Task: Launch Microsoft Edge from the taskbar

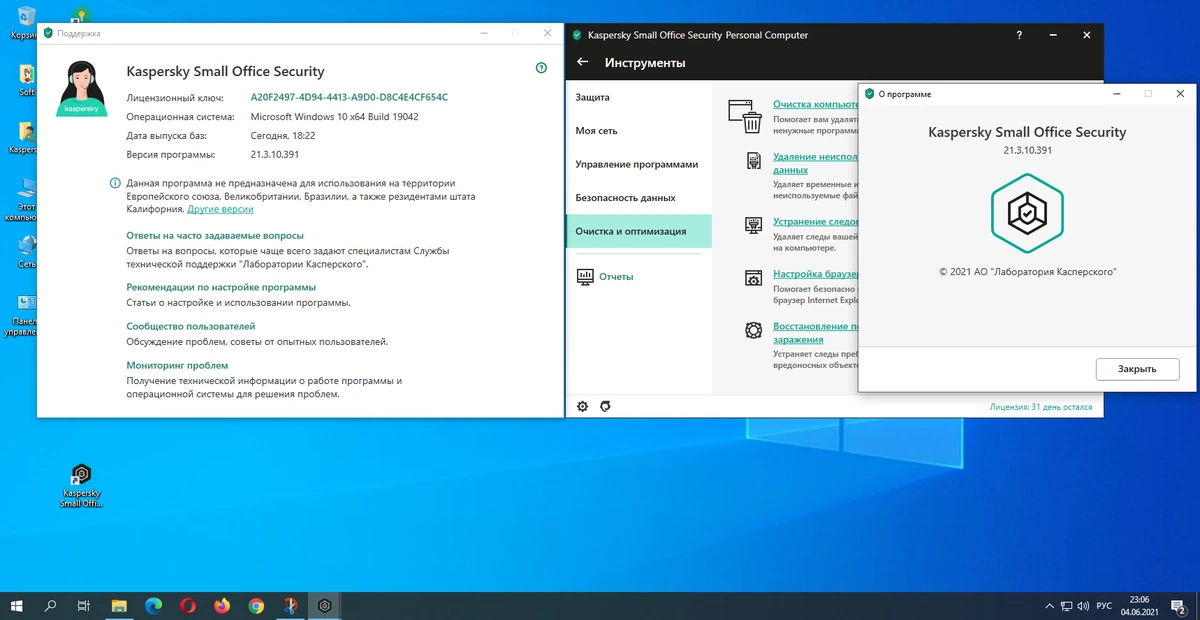Action: pos(153,605)
